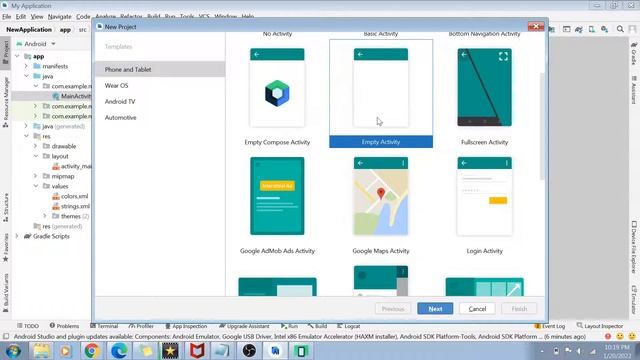Open the TODO tool window
This screenshot has height=360, width=640.
[28, 326]
